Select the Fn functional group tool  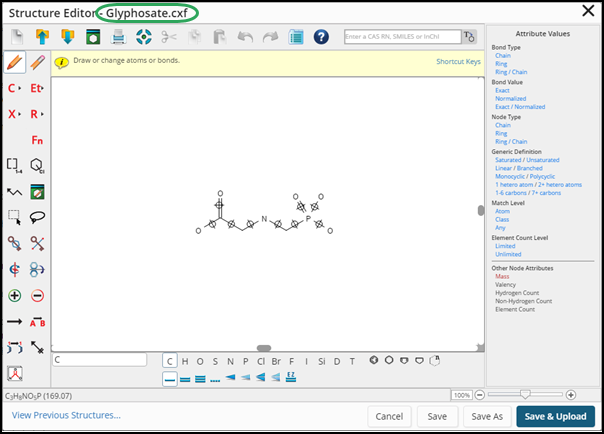pyautogui.click(x=37, y=140)
